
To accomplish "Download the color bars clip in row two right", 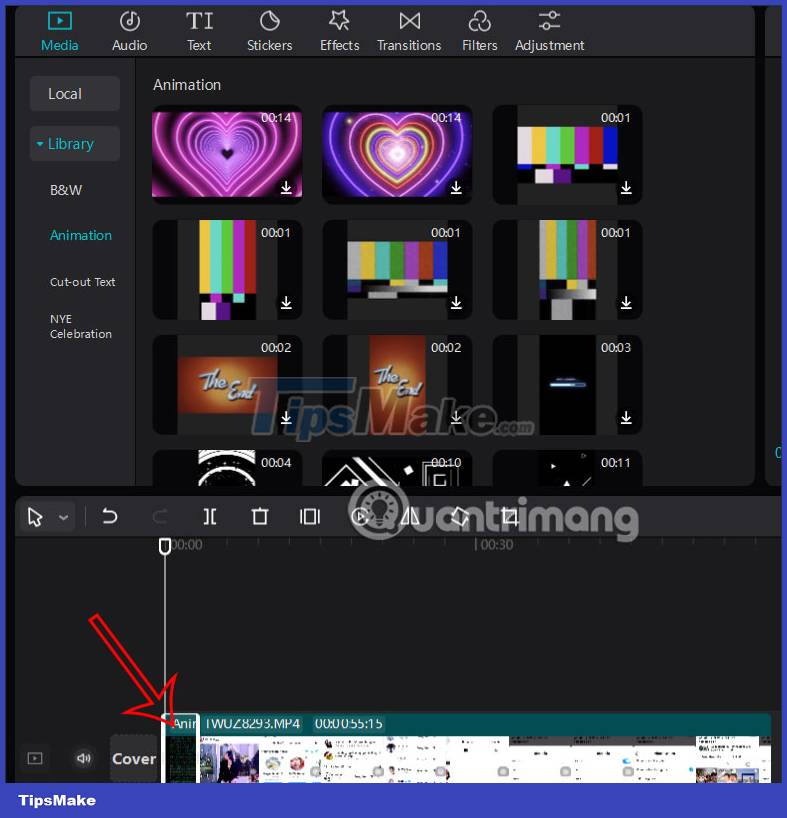I will (626, 303).
